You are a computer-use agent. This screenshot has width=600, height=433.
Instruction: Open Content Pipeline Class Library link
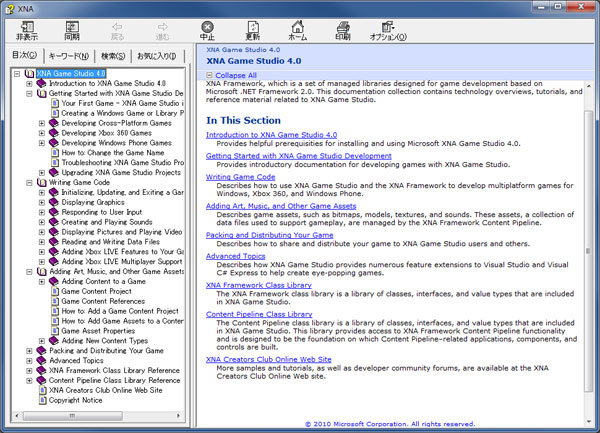coord(259,314)
